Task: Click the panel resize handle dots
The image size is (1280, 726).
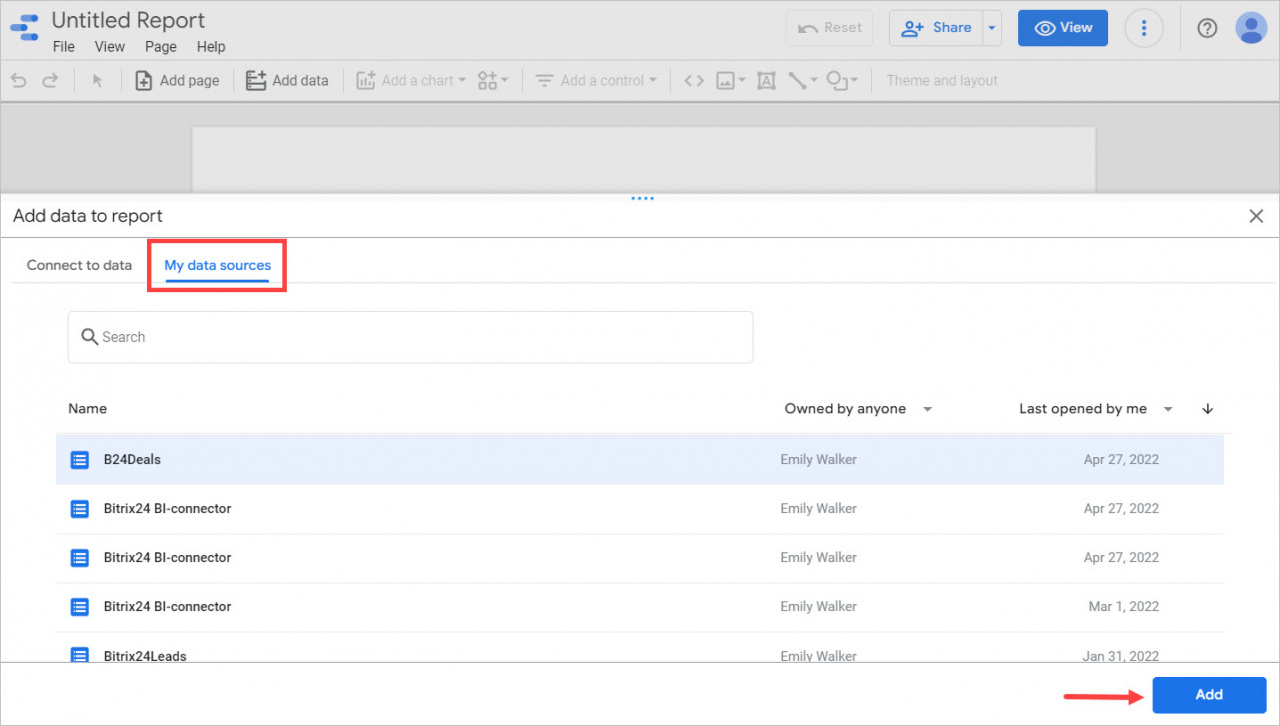Action: click(x=642, y=198)
